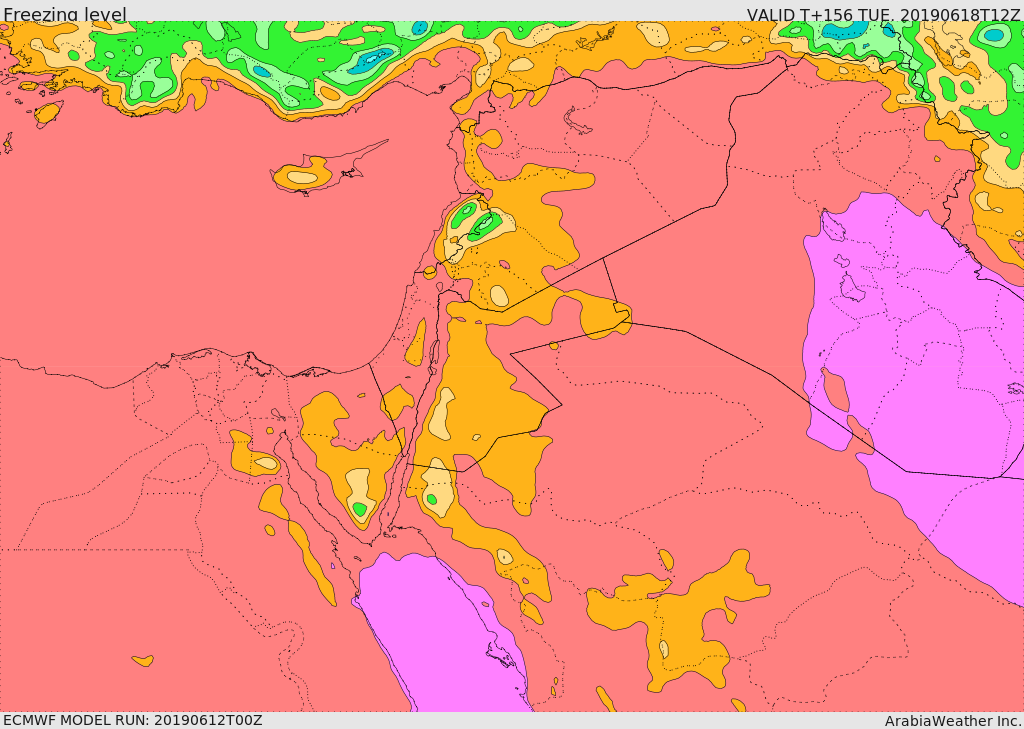Screen dimensions: 1024x729
Task: Click the 'ECMWF MODEL RUN: 20190612T00Z' text
Action: coord(133,720)
